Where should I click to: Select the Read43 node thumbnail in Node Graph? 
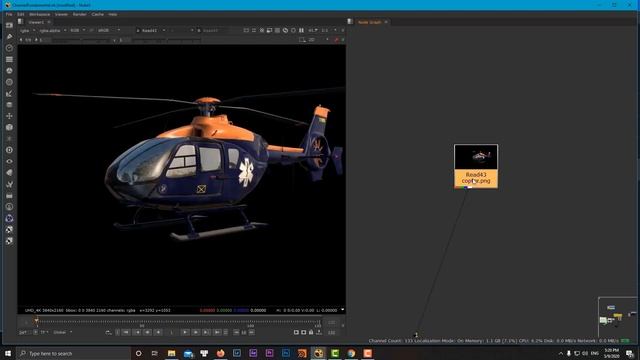[x=476, y=157]
